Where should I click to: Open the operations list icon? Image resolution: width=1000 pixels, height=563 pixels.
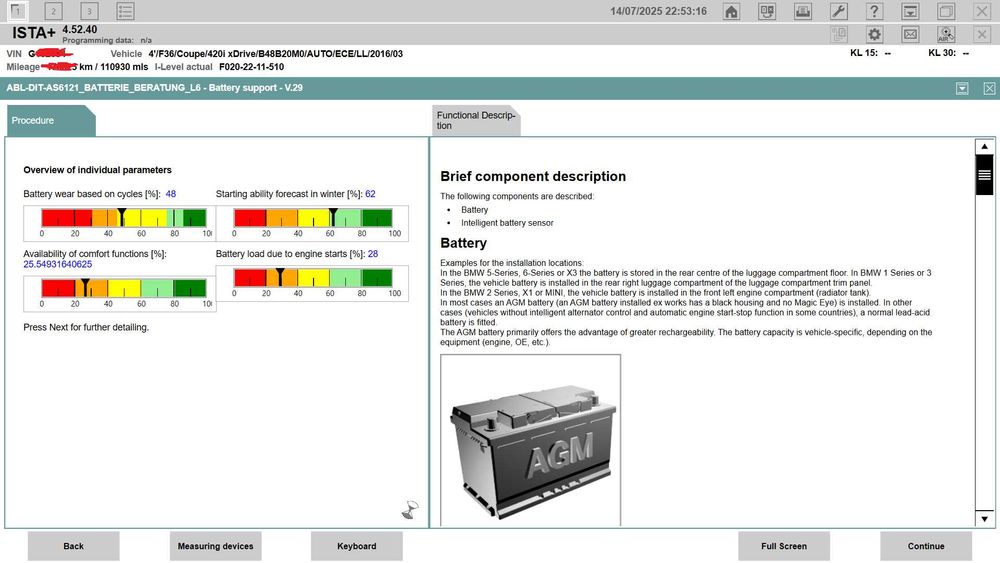coord(126,10)
